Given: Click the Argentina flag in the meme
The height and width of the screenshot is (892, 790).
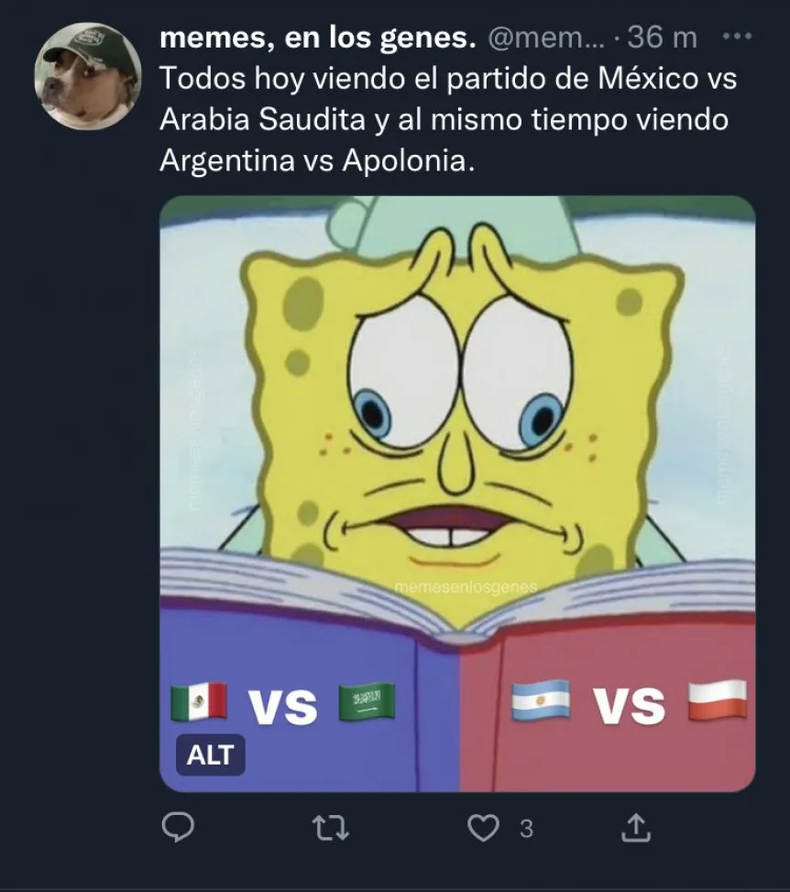Looking at the screenshot, I should (x=541, y=701).
